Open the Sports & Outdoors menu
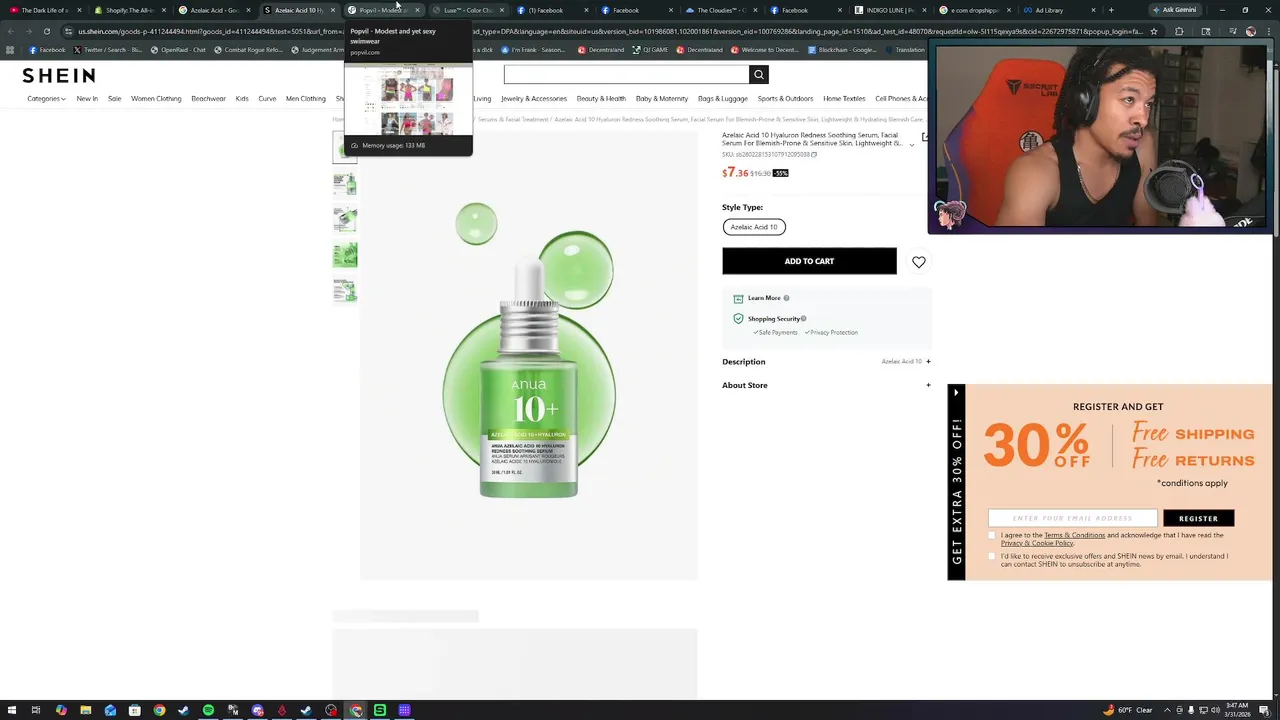 (786, 99)
